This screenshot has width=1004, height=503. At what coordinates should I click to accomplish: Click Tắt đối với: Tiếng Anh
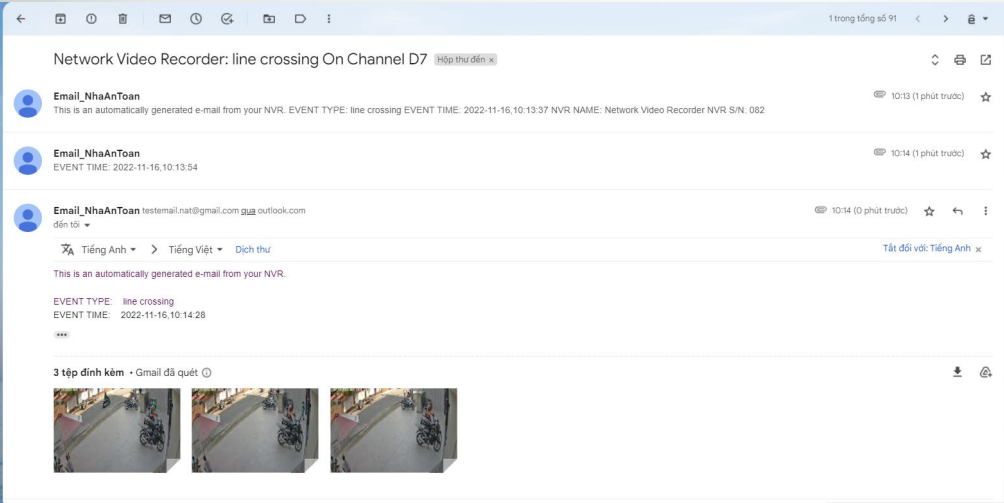(x=926, y=249)
